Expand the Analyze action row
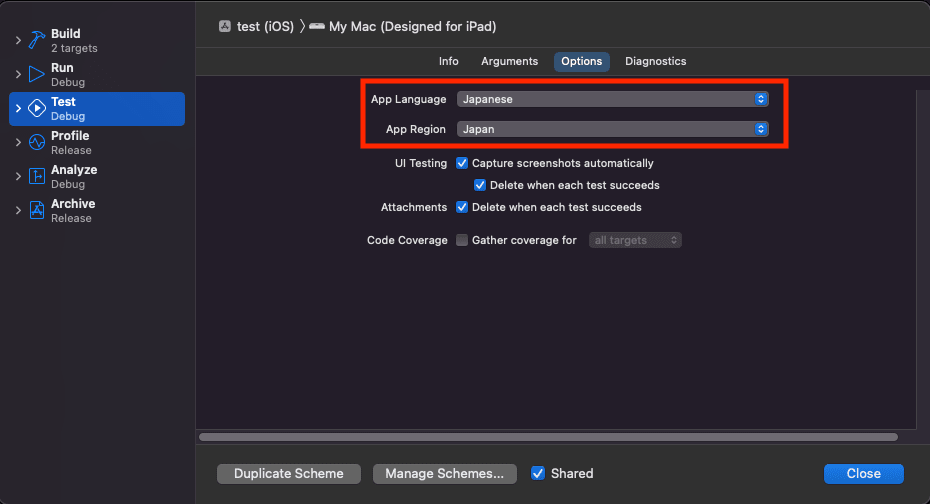 pos(18,176)
